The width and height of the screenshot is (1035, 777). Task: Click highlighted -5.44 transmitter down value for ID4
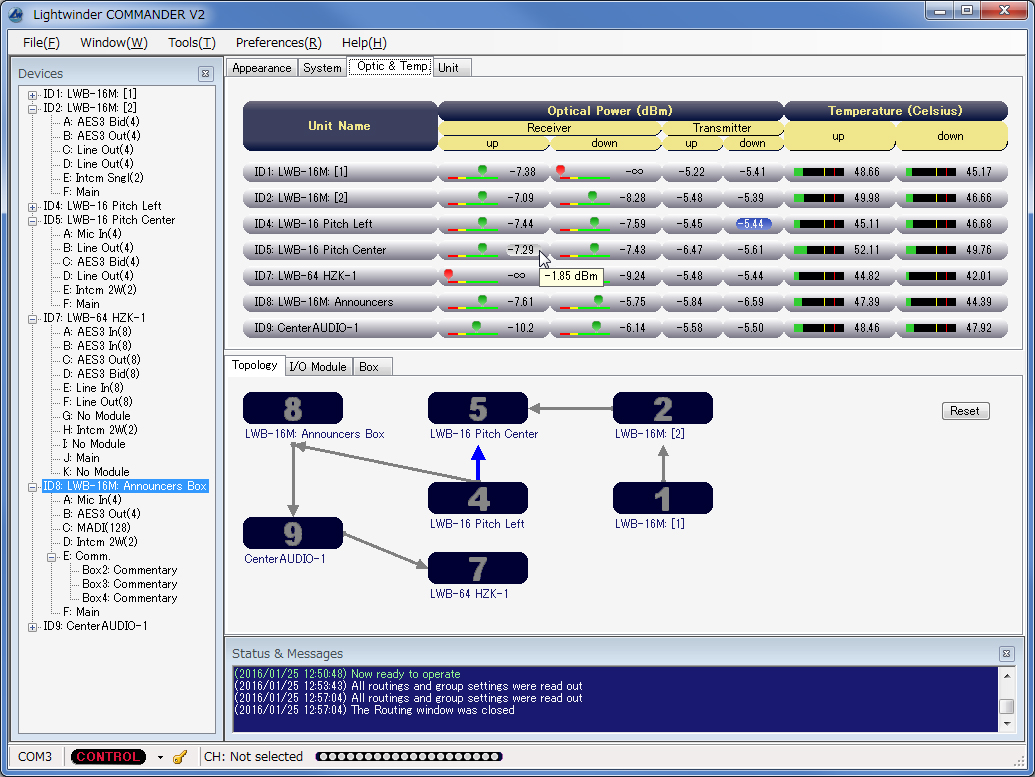[754, 224]
